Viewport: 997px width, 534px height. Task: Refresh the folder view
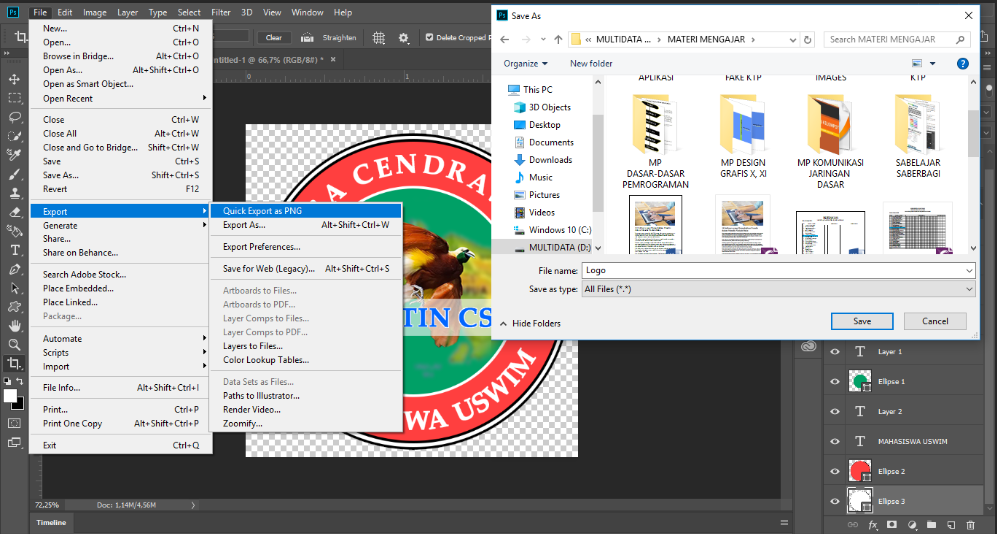coord(808,39)
